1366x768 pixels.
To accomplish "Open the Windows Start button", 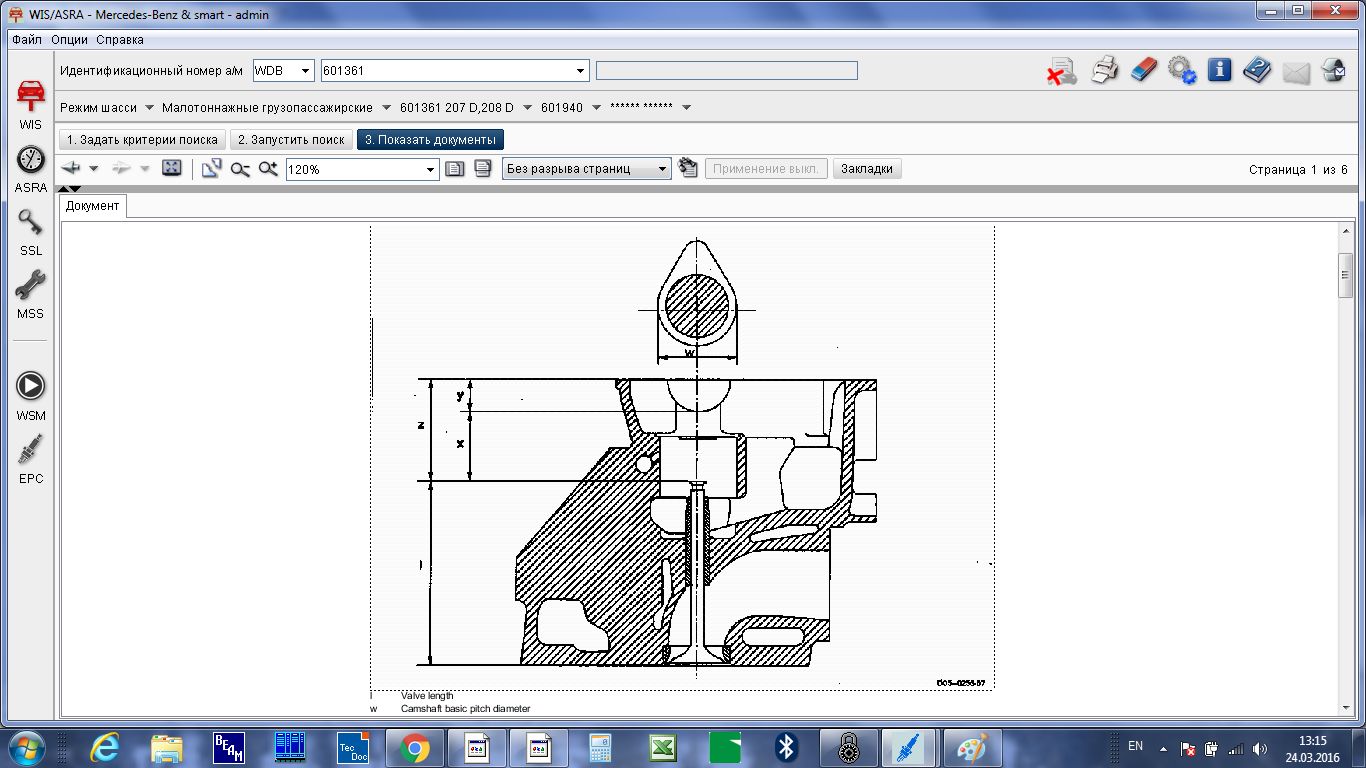I will [26, 747].
